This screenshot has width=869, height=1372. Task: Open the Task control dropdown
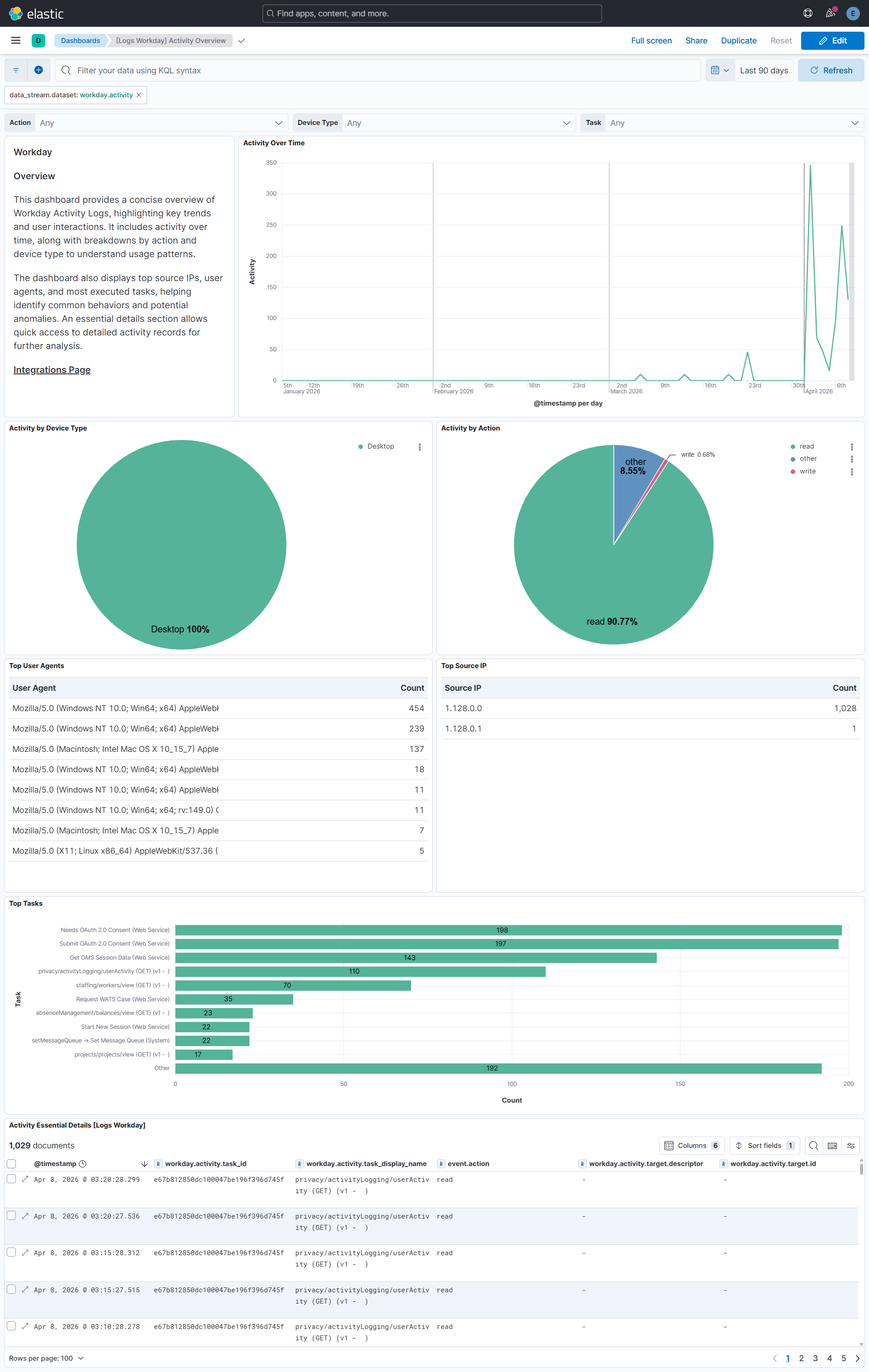coord(735,123)
